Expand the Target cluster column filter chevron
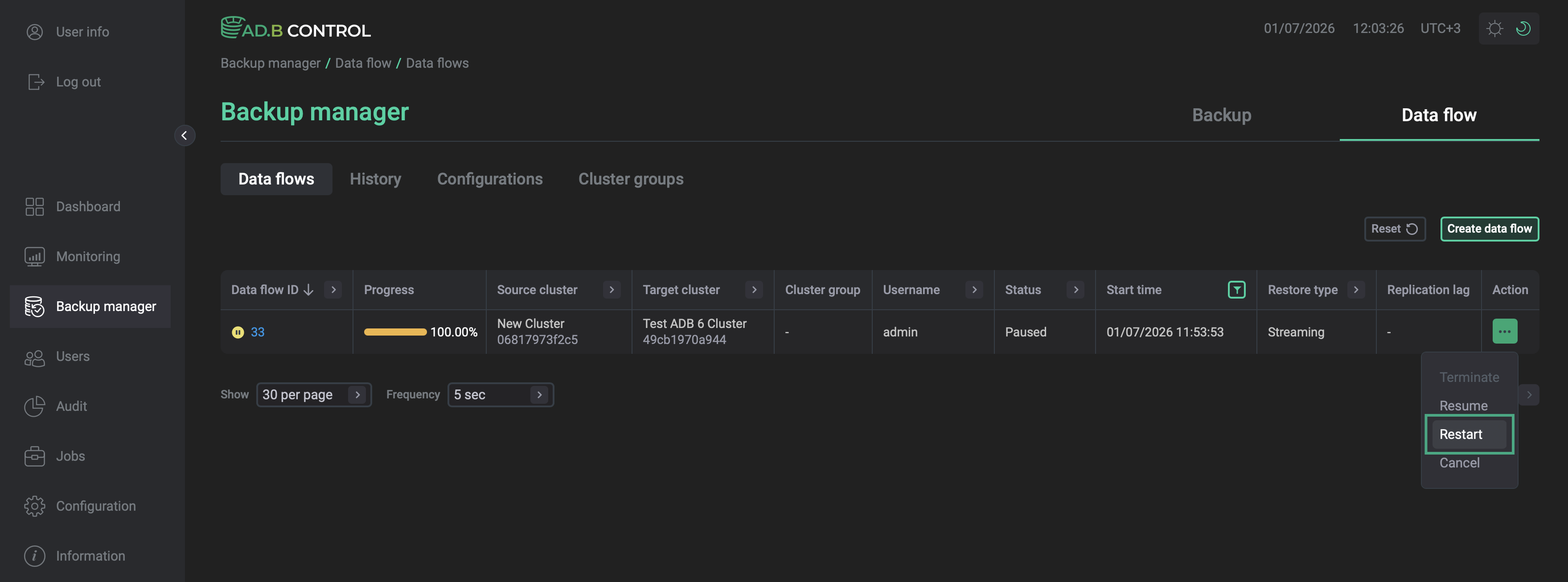Viewport: 1568px width, 582px height. (754, 290)
